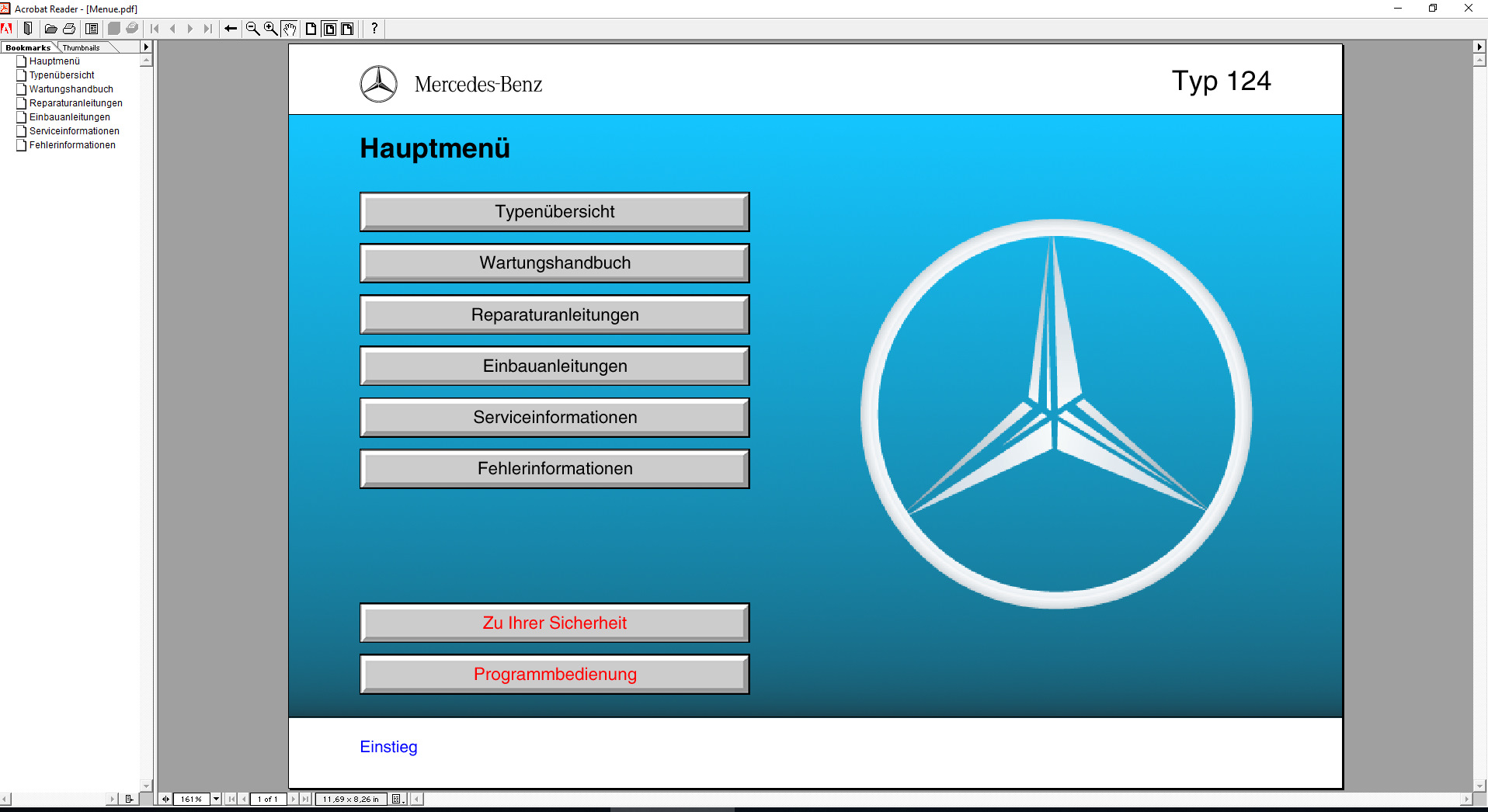Viewport: 1488px width, 812px height.
Task: Open the Reparaturanleitungen menu button
Action: coord(555,315)
